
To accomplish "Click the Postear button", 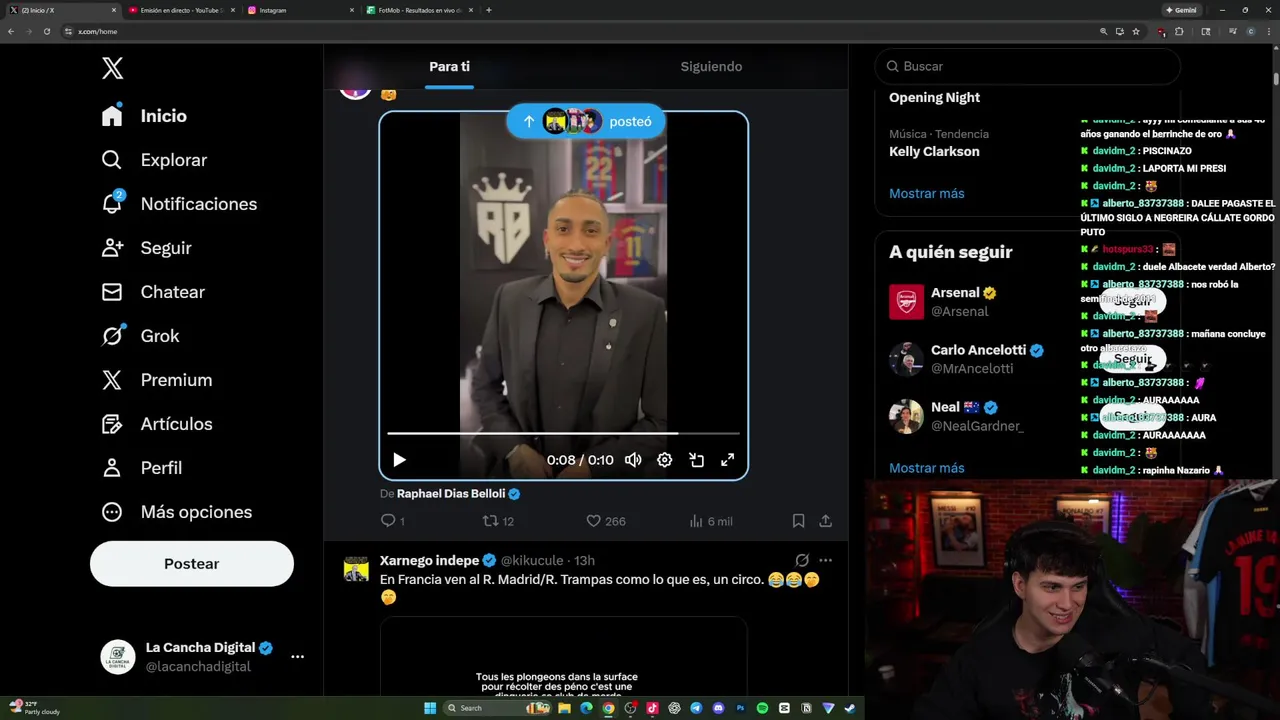I will (x=192, y=564).
